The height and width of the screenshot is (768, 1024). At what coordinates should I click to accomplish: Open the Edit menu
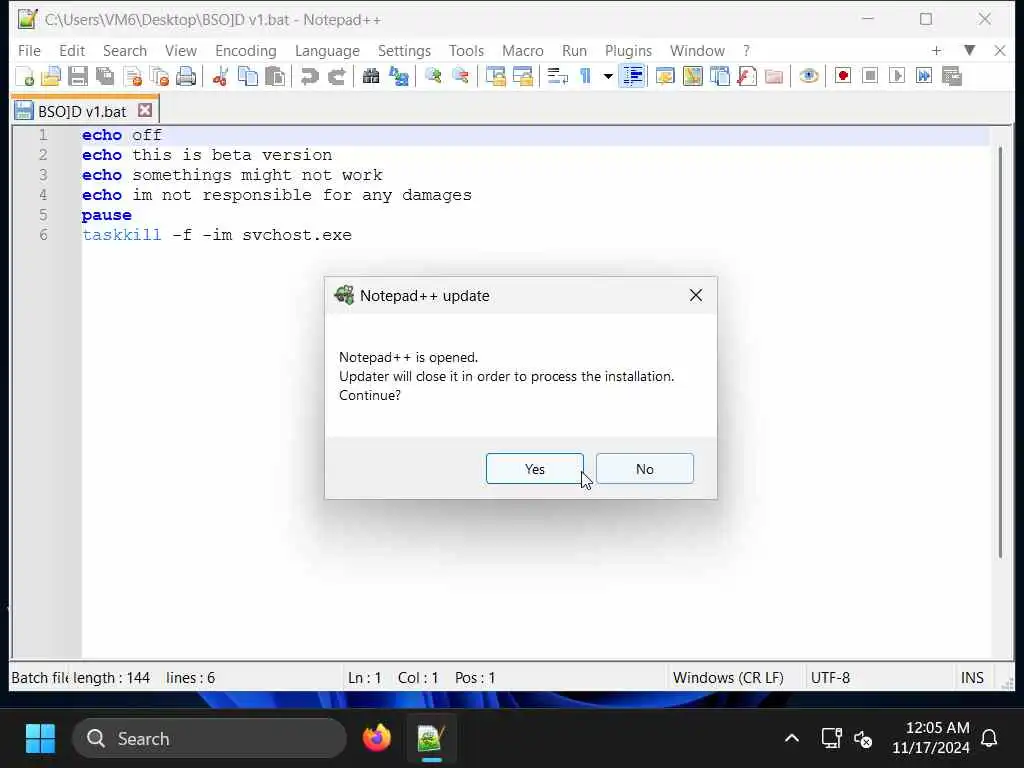pos(72,50)
